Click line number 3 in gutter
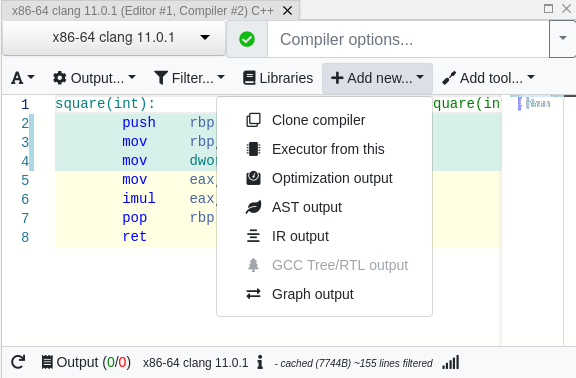 [25, 142]
